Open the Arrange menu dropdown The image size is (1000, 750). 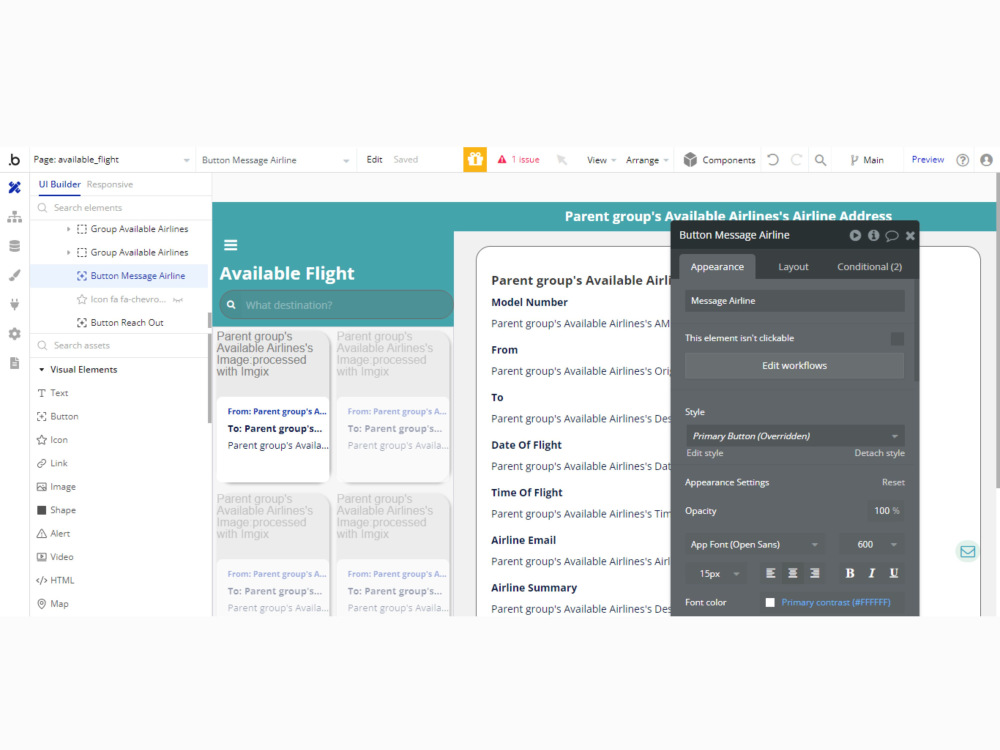647,160
